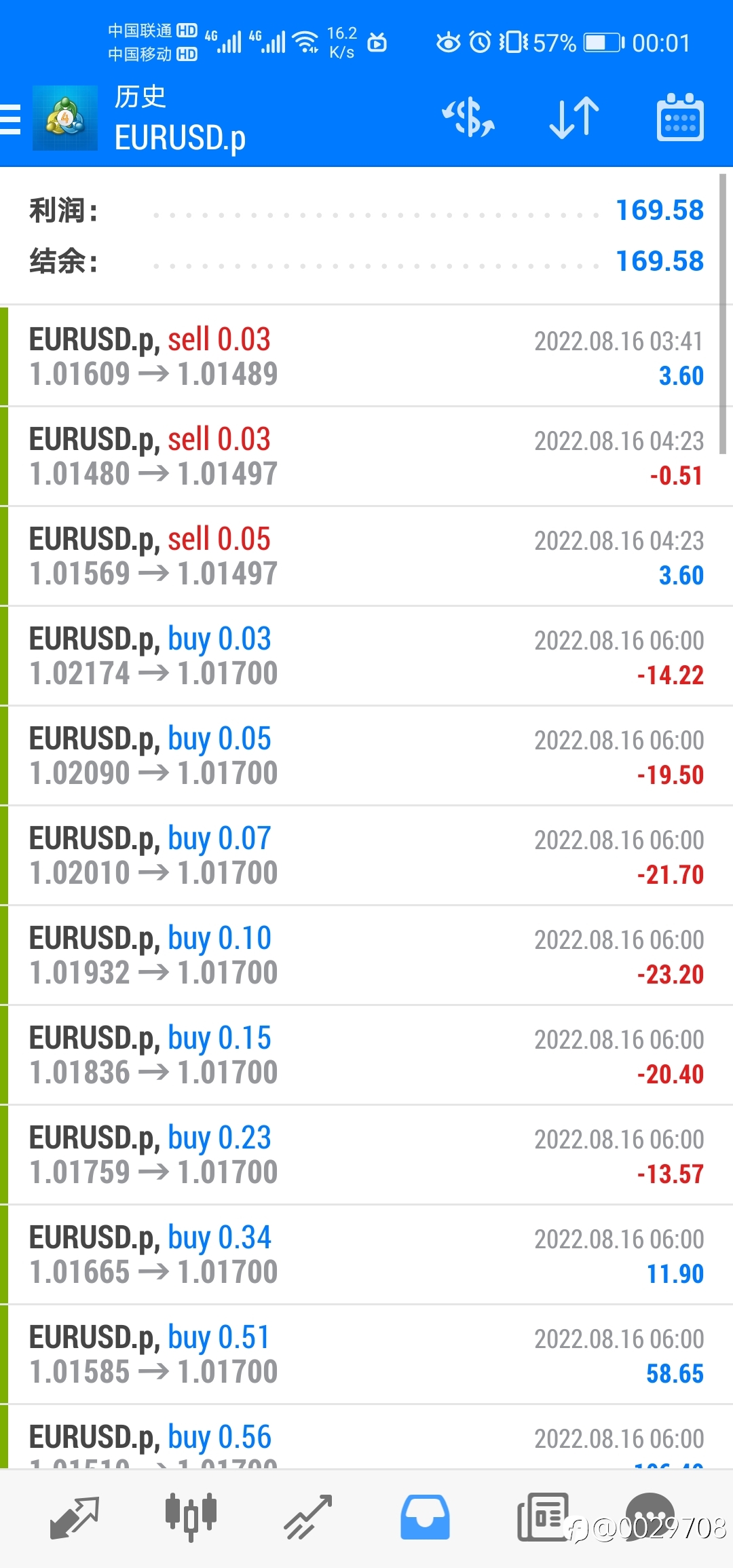
Task: Tap the 利润 profit value 169.58
Action: tap(660, 210)
